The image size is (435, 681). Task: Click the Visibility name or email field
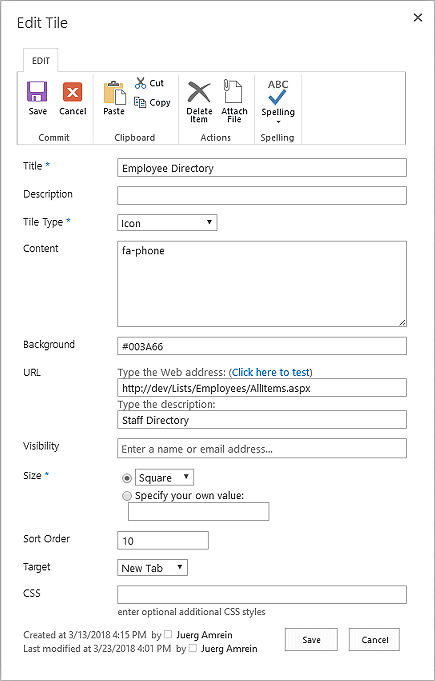coord(262,448)
